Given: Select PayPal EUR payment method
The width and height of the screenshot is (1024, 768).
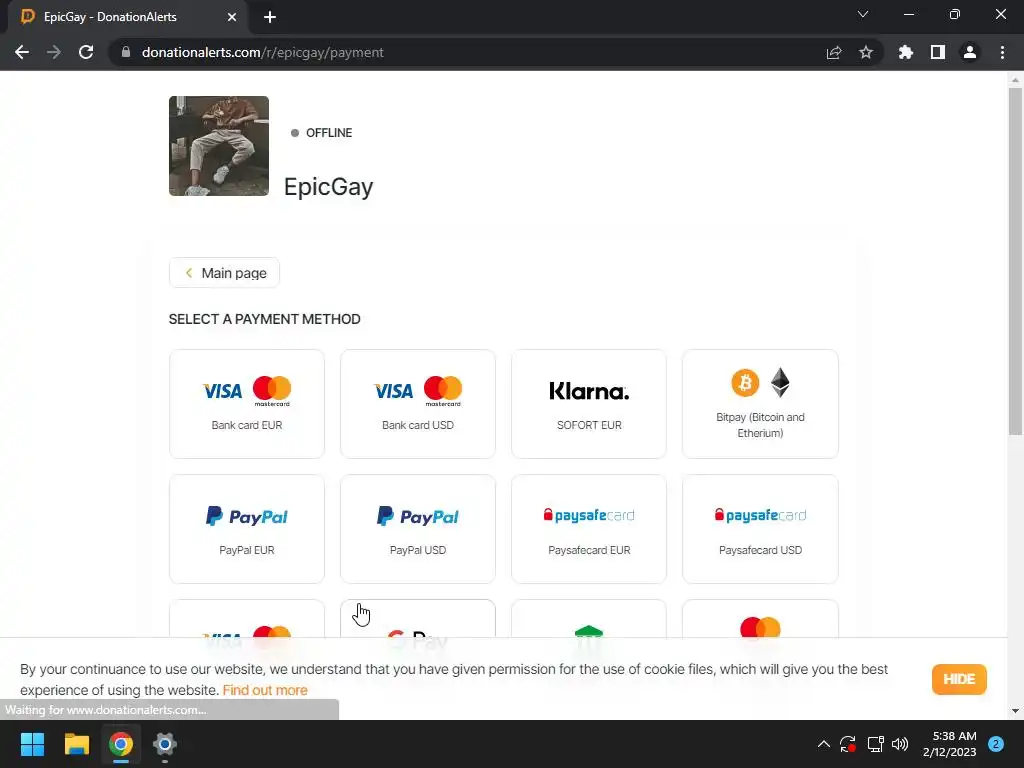Looking at the screenshot, I should (x=247, y=529).
